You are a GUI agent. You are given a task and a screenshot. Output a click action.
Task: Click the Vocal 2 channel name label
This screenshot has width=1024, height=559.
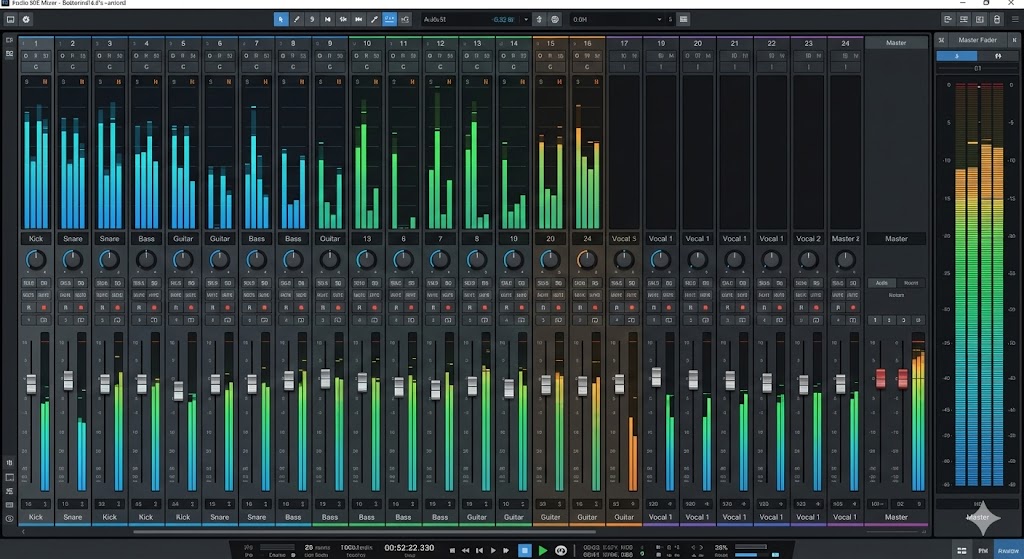tap(808, 239)
